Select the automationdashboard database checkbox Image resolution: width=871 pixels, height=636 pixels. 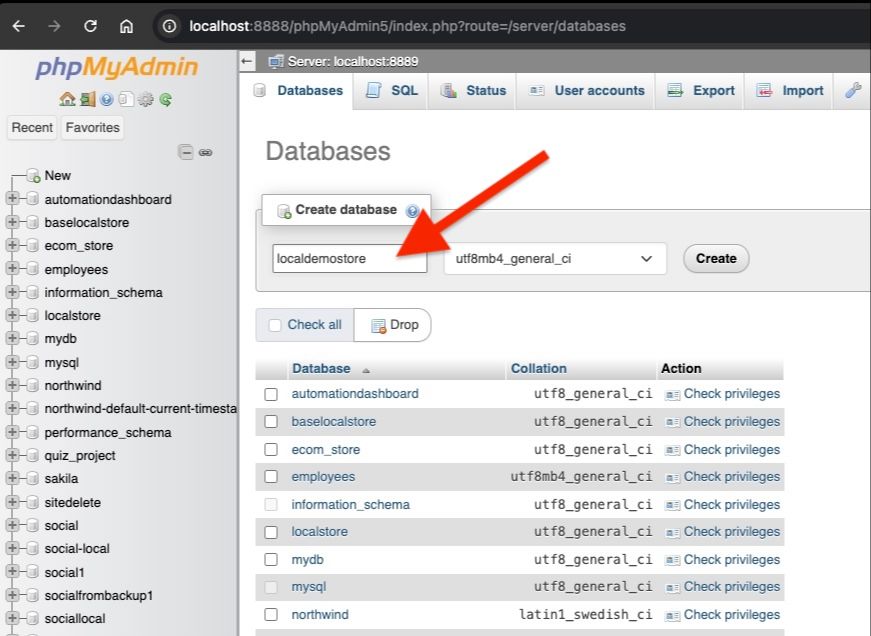(271, 394)
